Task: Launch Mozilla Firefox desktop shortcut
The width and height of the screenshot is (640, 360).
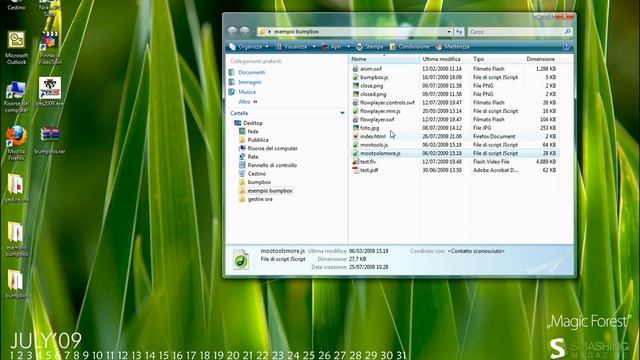Action: [16, 143]
